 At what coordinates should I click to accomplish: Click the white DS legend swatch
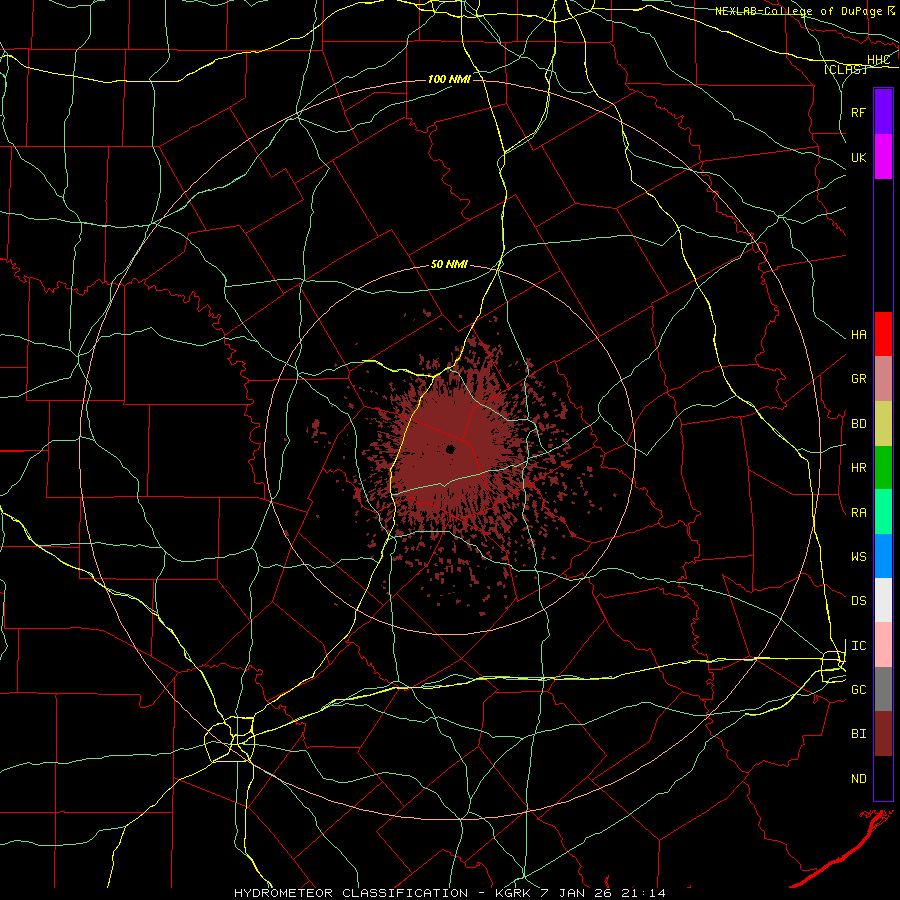tap(883, 600)
